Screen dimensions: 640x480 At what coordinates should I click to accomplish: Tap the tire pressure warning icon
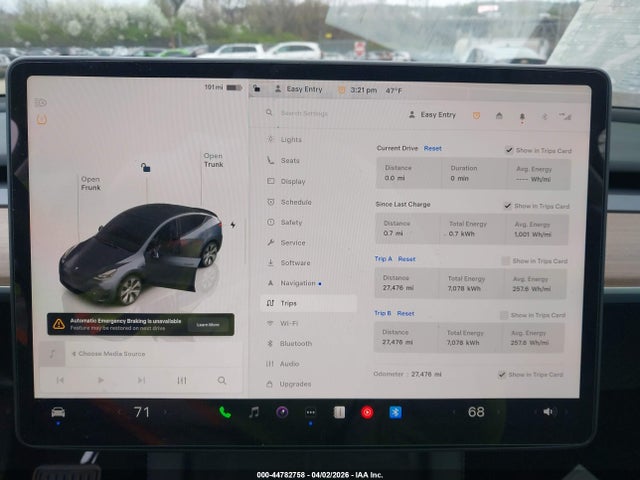pos(42,119)
